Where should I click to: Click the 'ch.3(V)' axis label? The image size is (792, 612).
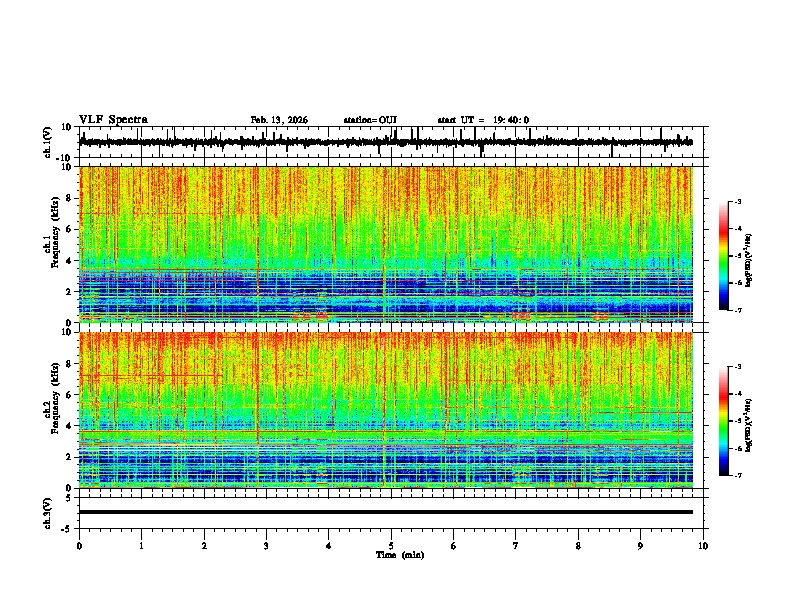coord(48,513)
